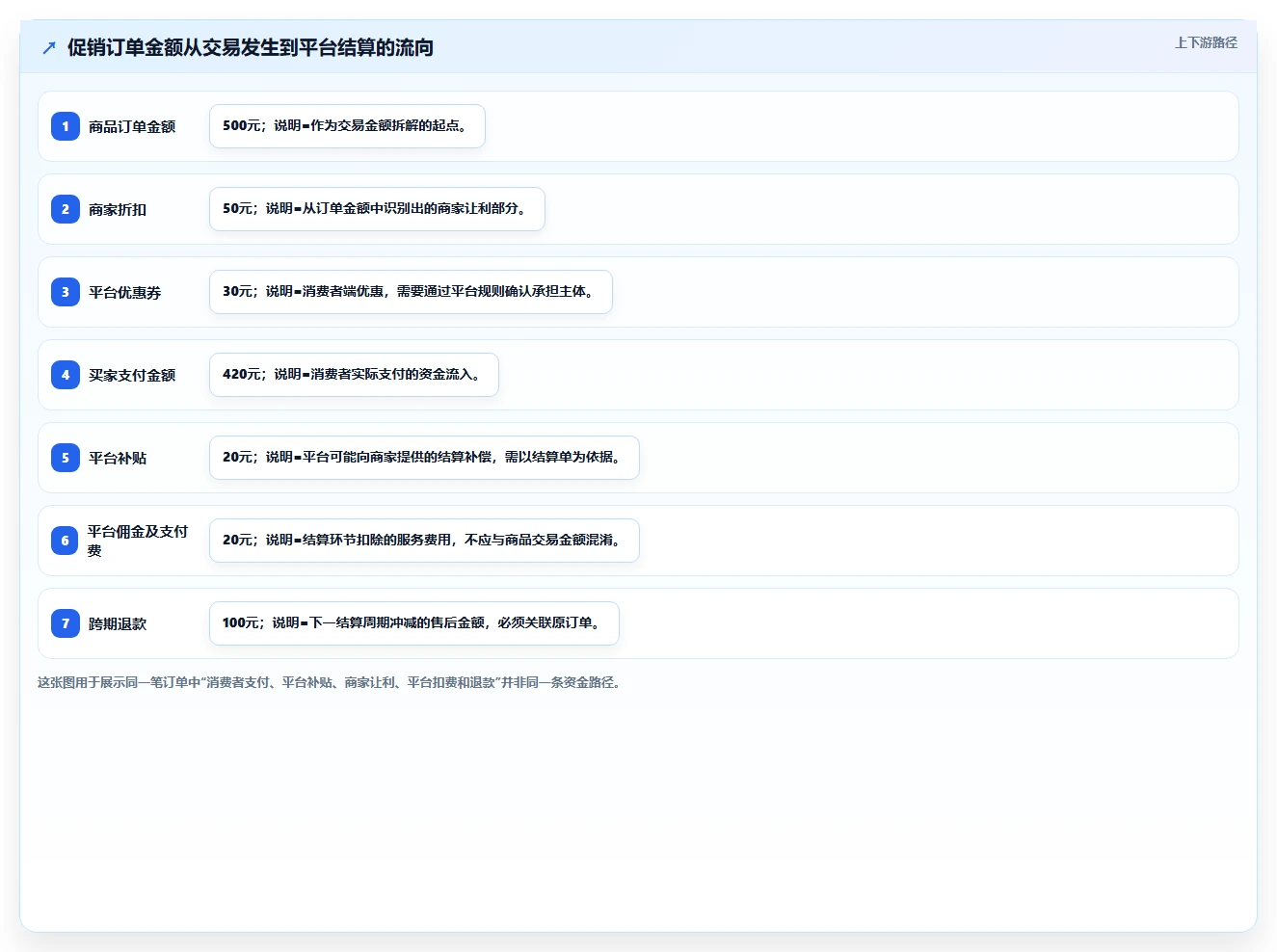Select the step 4 number badge
This screenshot has height=952, width=1277.
(66, 375)
